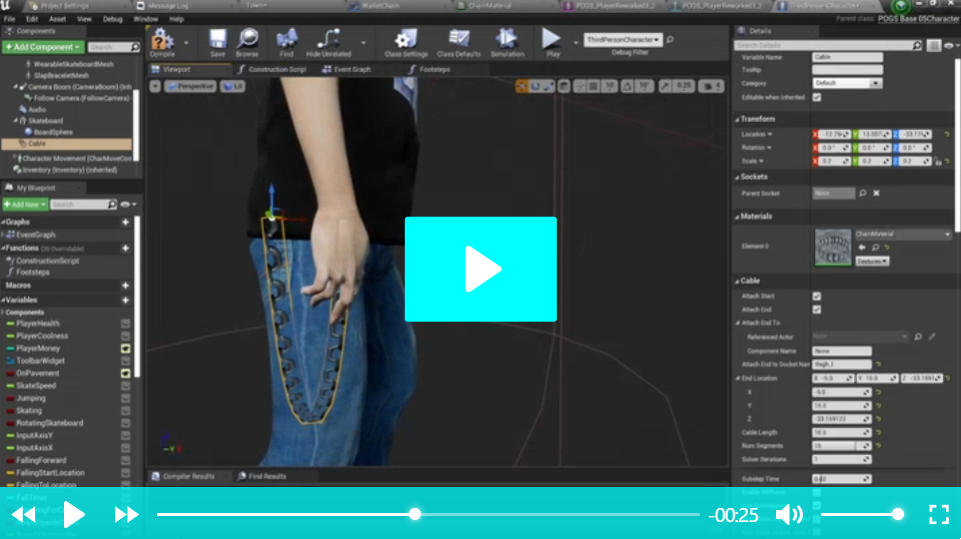The height and width of the screenshot is (539, 961).
Task: Toggle SkateSpeed variable visibility
Action: (x=125, y=386)
